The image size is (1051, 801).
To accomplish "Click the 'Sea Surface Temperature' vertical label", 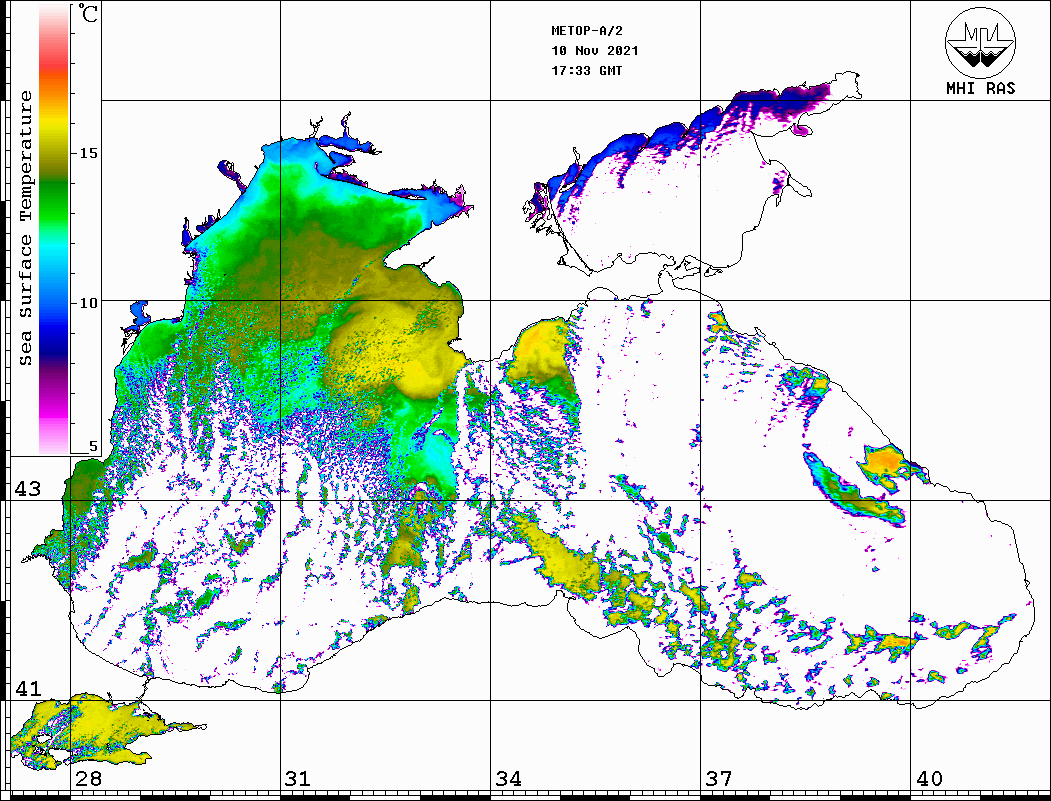I will [x=25, y=228].
